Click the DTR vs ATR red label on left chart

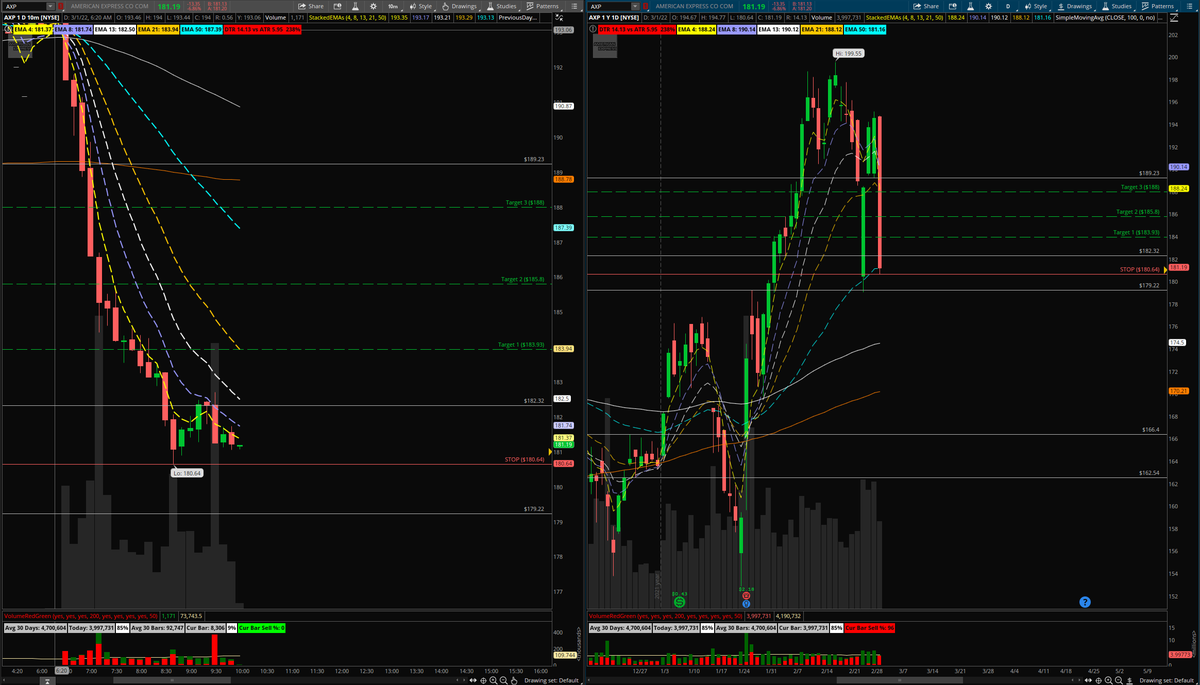coord(261,30)
